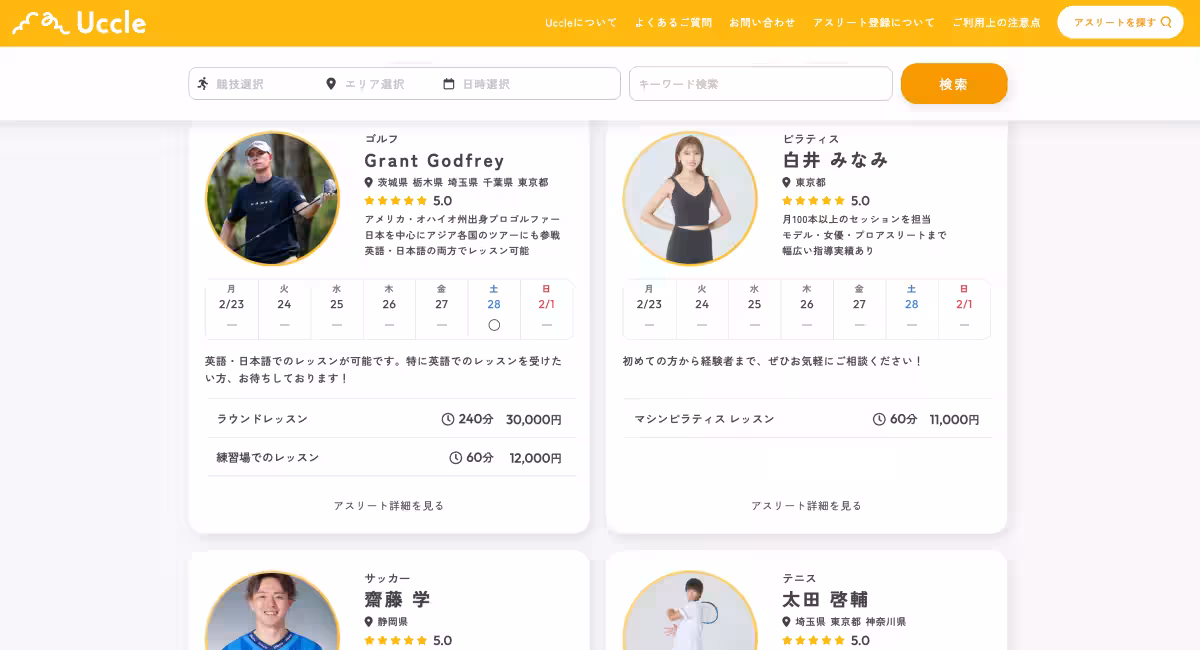
Task: Select the open circle slot on Saturday 28
Action: pyautogui.click(x=493, y=325)
